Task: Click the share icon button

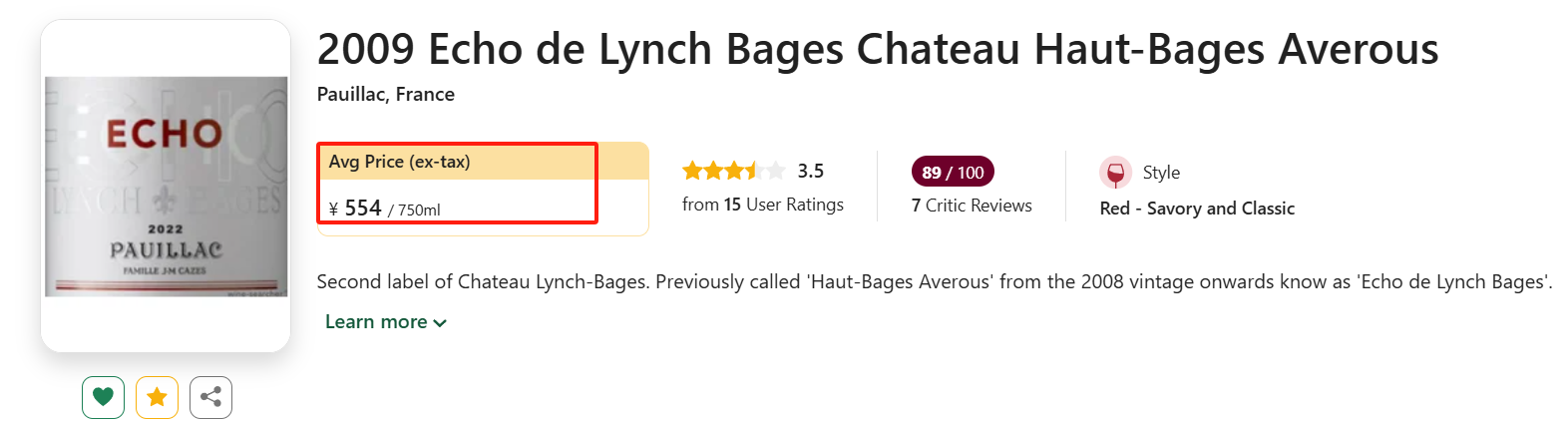Action: (210, 397)
